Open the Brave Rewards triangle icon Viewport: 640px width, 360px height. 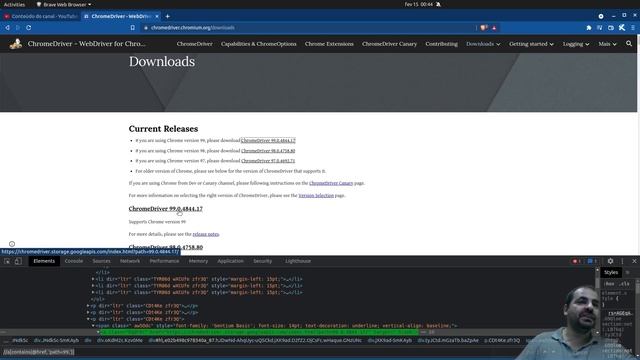pyautogui.click(x=494, y=28)
